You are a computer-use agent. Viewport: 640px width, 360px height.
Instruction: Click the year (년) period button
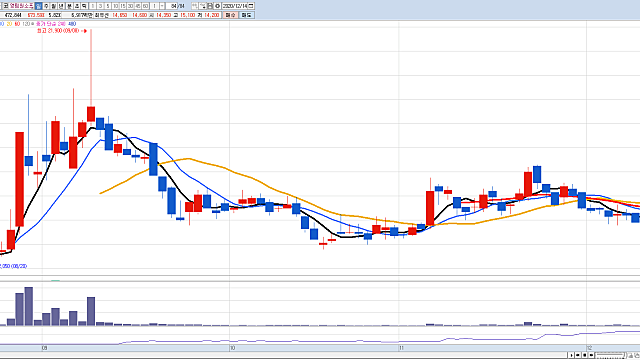pos(61,6)
